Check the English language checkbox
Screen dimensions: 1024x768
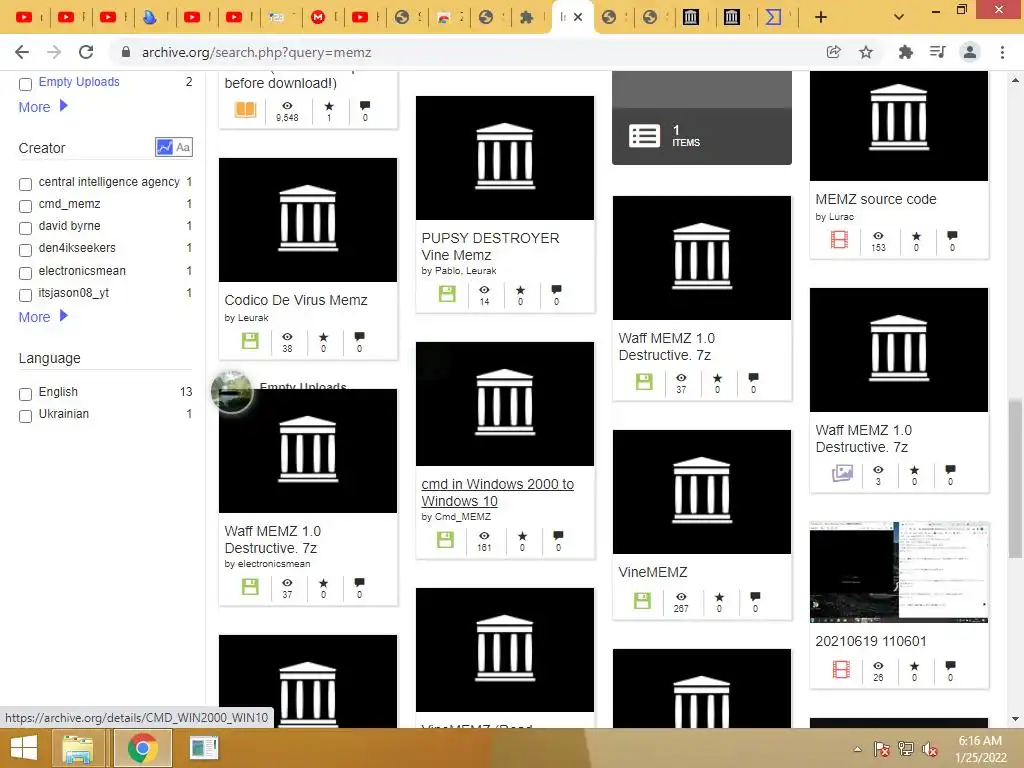[25, 394]
